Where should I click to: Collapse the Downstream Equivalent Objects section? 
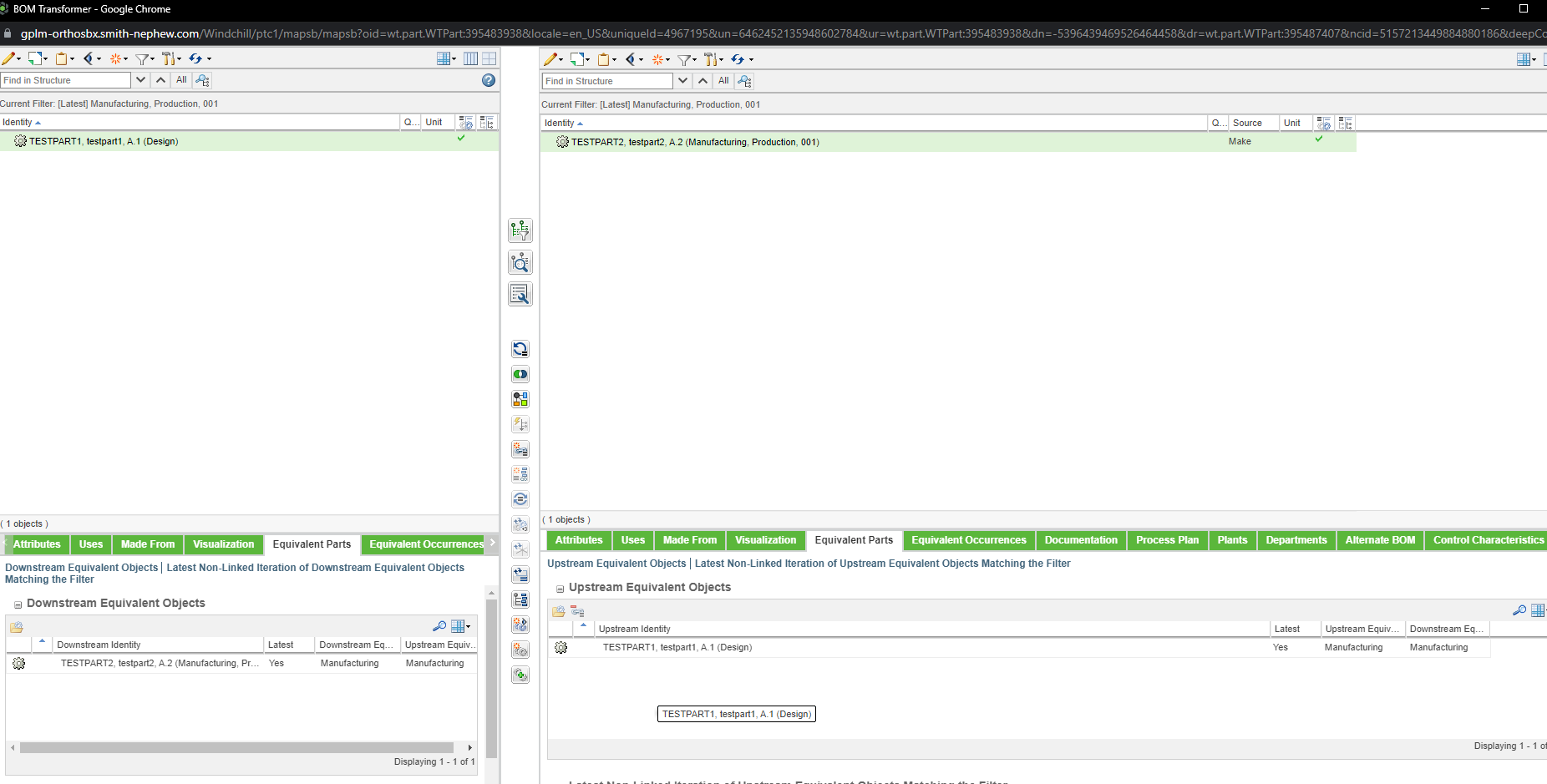16,603
